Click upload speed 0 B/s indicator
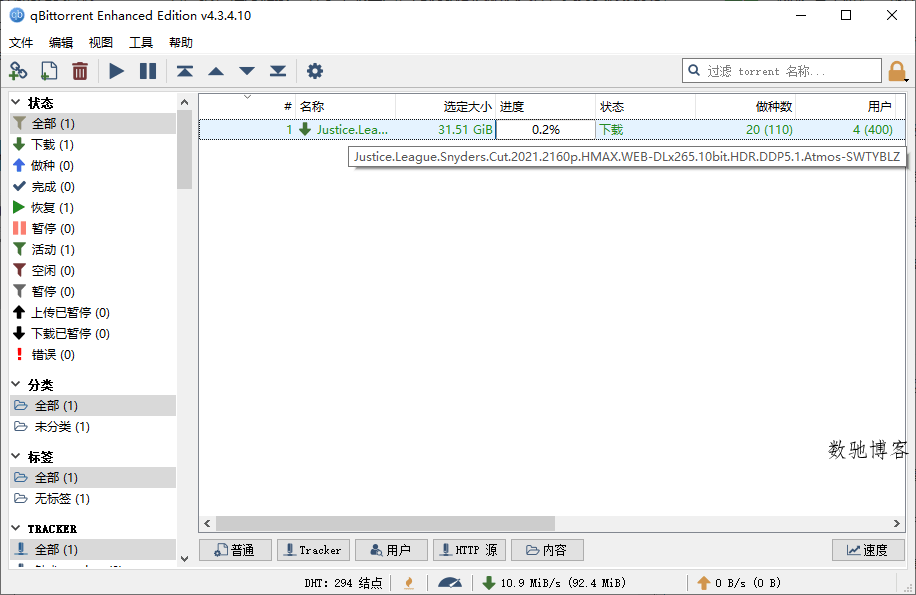The height and width of the screenshot is (595, 916). 739,583
